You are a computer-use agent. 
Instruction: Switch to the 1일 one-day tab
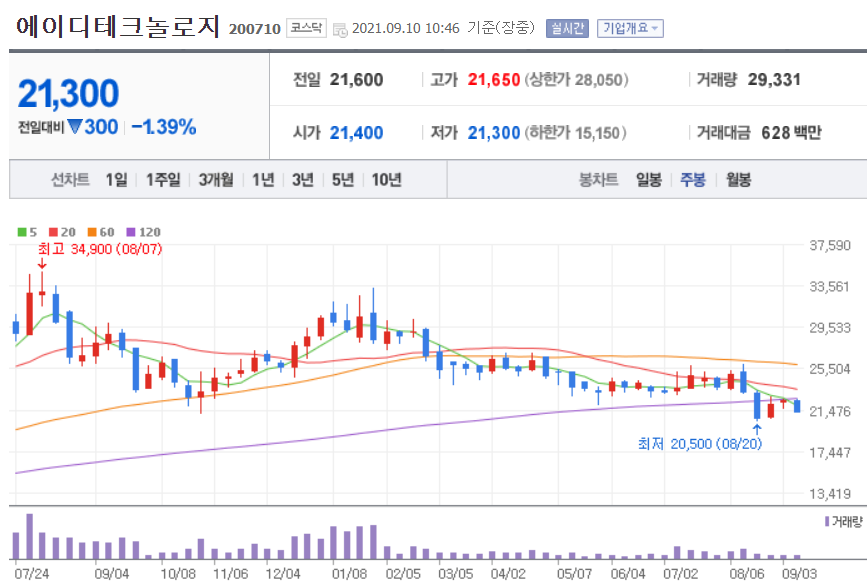point(118,177)
